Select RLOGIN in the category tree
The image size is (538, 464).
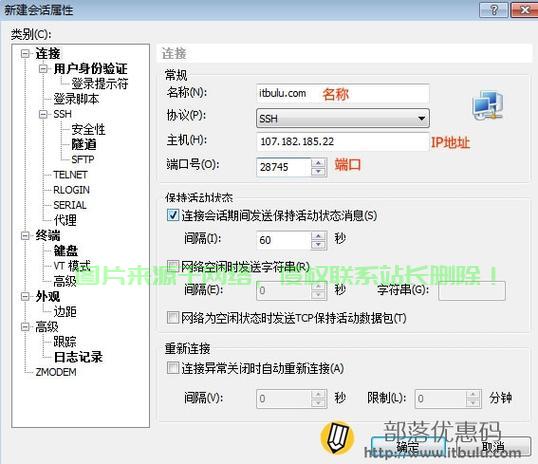(71, 190)
